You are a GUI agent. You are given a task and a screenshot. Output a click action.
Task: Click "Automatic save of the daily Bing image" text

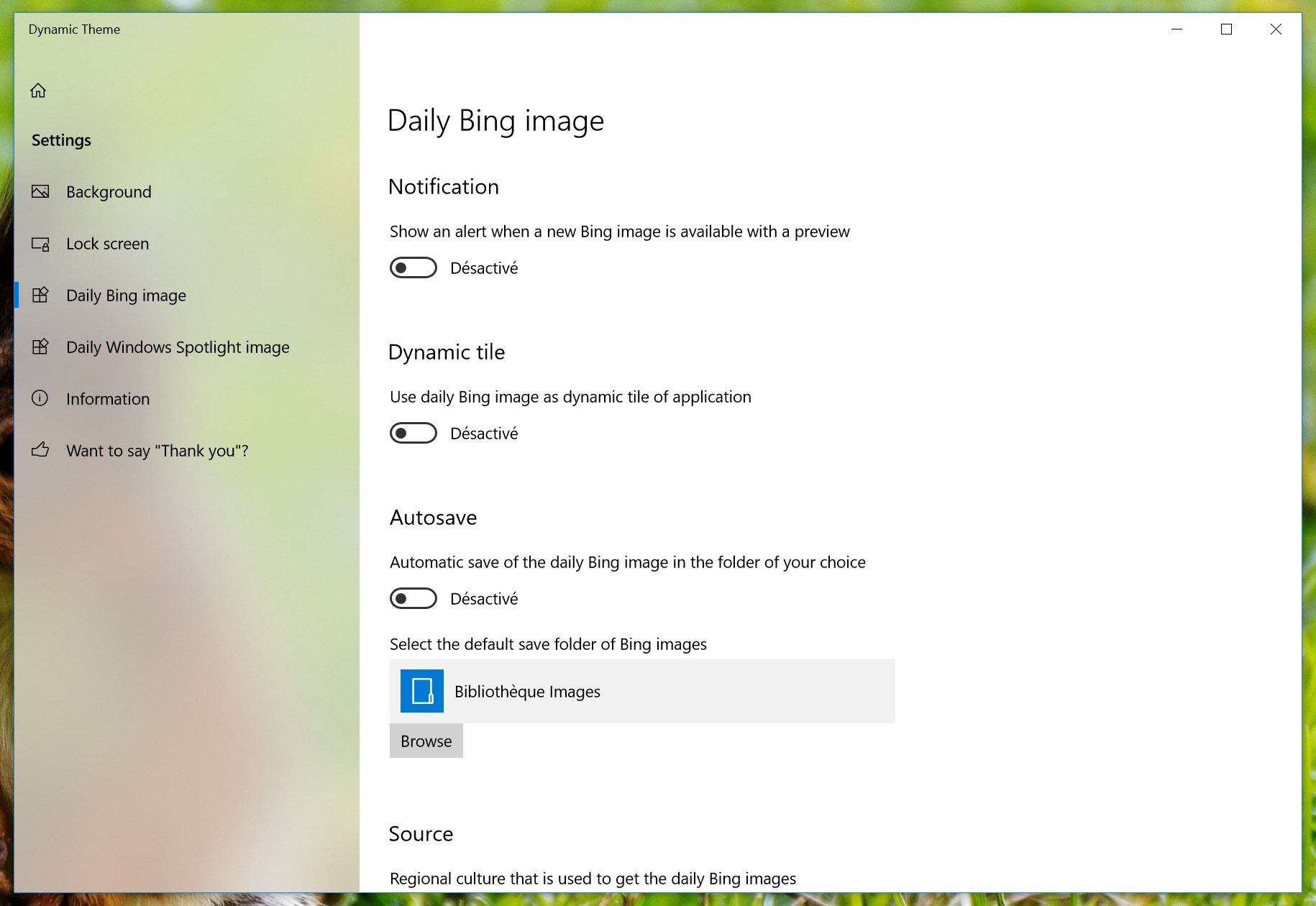[x=628, y=562]
